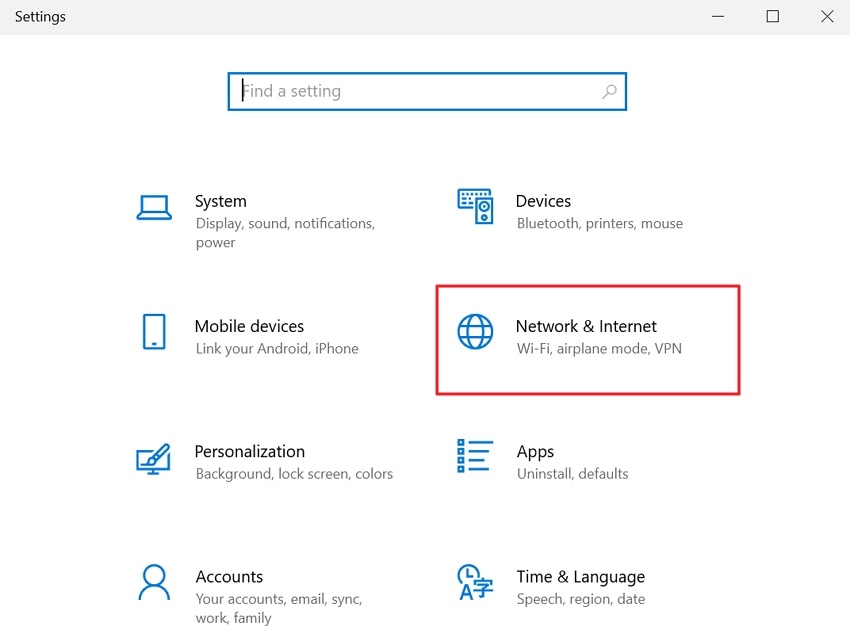Click the magnifying glass search icon
The width and height of the screenshot is (850, 626).
pyautogui.click(x=610, y=91)
